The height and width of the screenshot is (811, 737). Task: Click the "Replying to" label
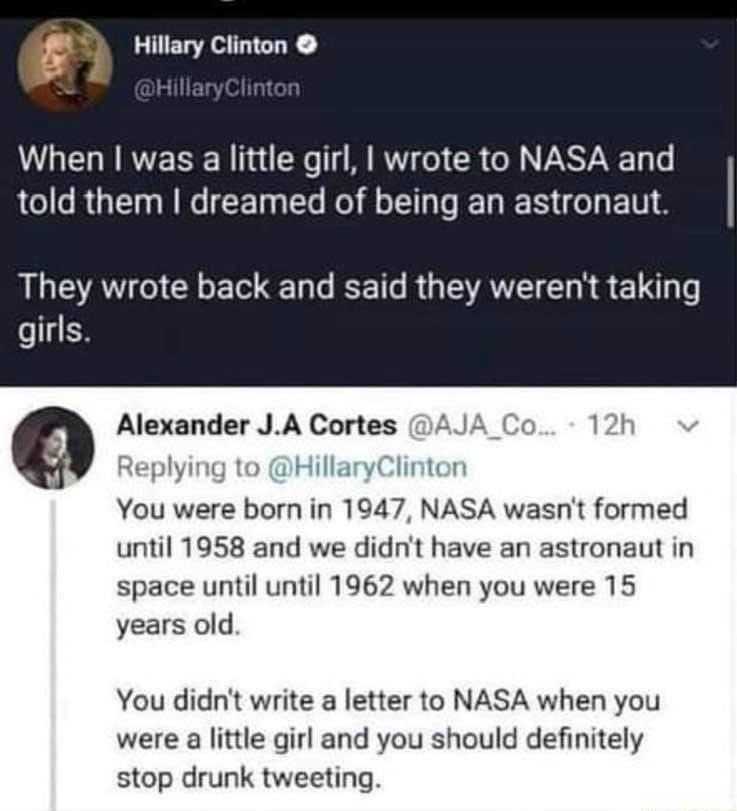coord(188,467)
